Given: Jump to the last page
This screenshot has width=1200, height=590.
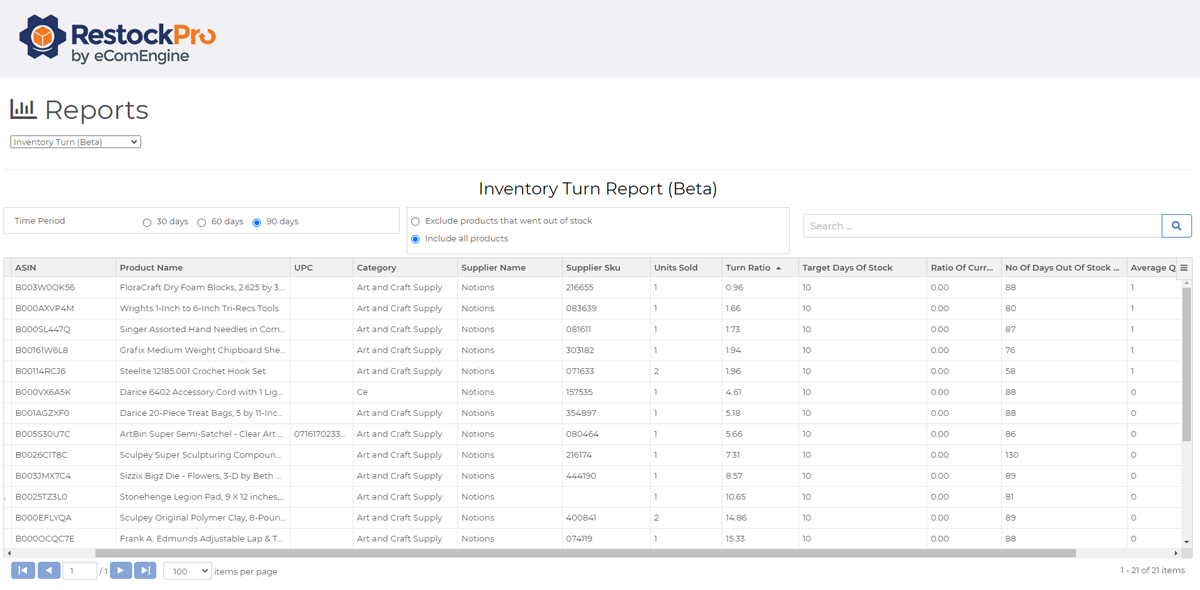Looking at the screenshot, I should [145, 571].
